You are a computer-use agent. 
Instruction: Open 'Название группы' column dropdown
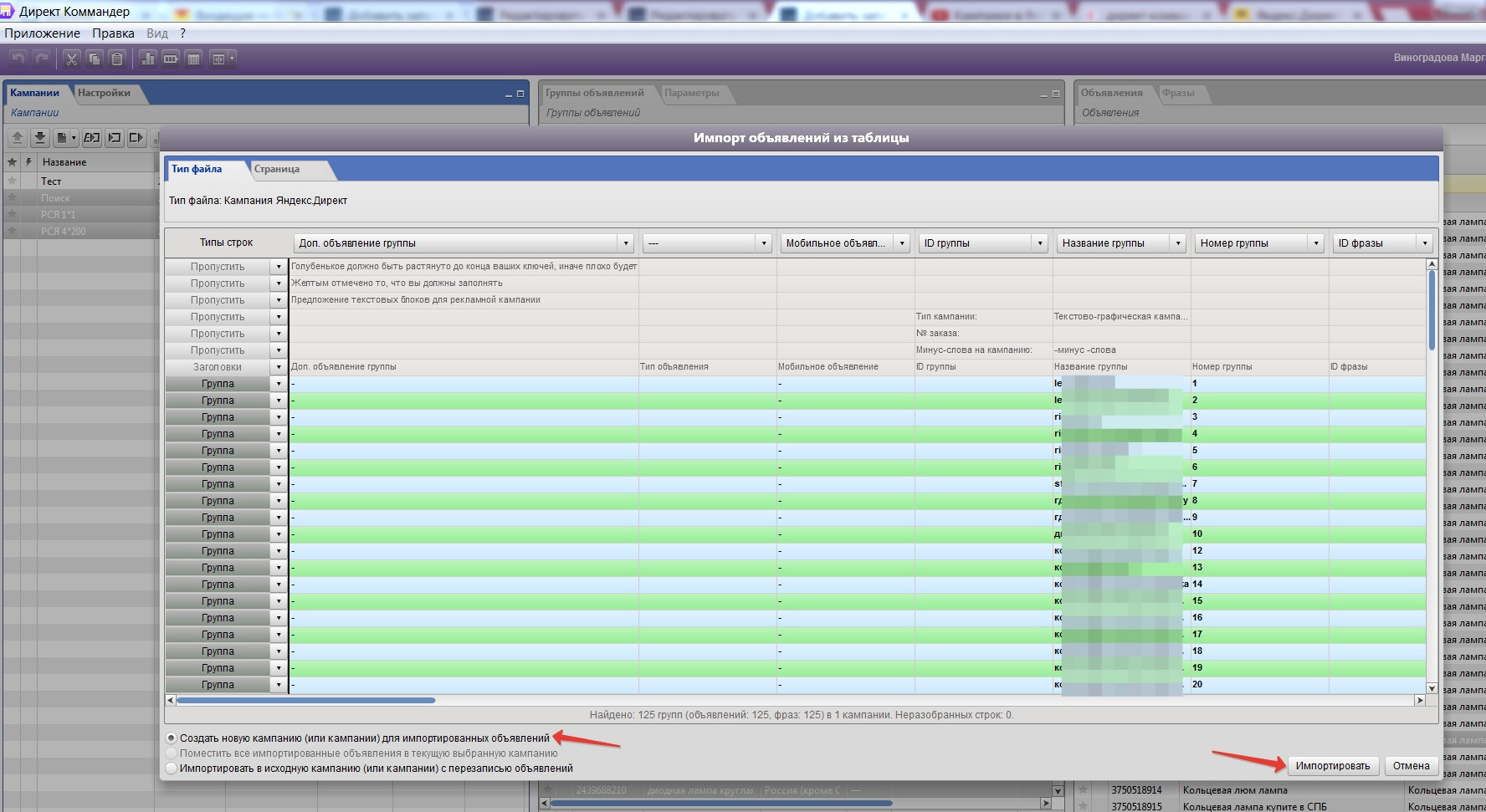1178,243
